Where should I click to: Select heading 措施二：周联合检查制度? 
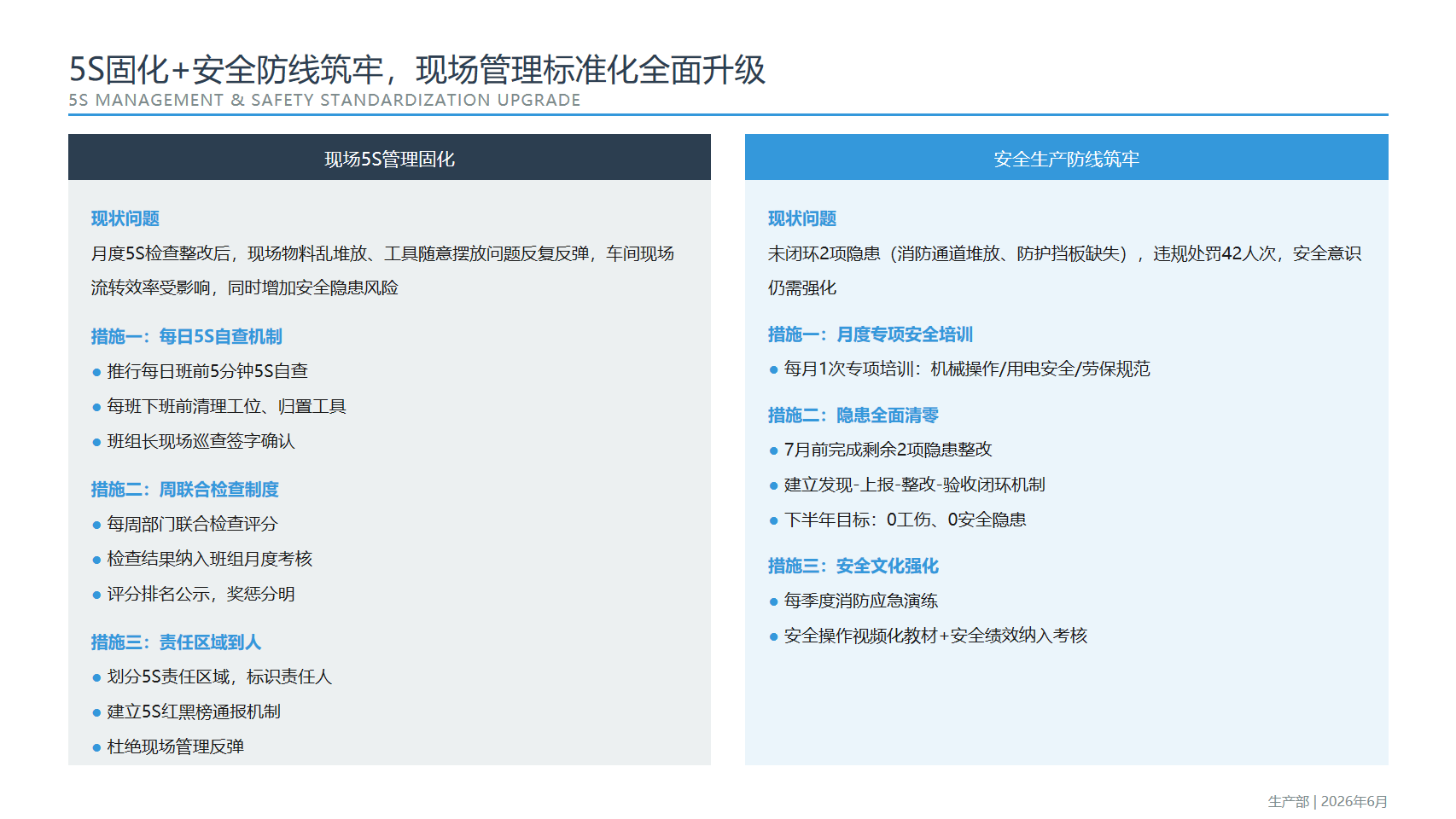(185, 489)
